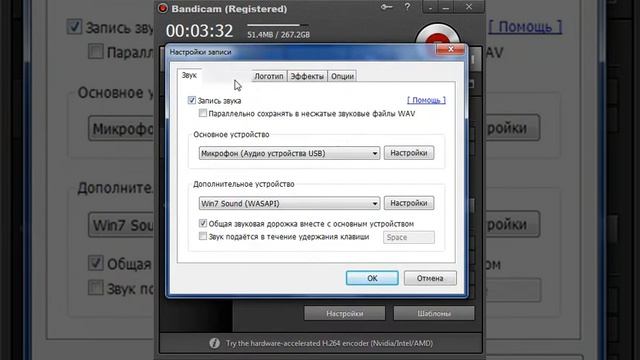Open enlarged background Win7 Sou dropdown
The height and width of the screenshot is (360, 640).
point(122,224)
